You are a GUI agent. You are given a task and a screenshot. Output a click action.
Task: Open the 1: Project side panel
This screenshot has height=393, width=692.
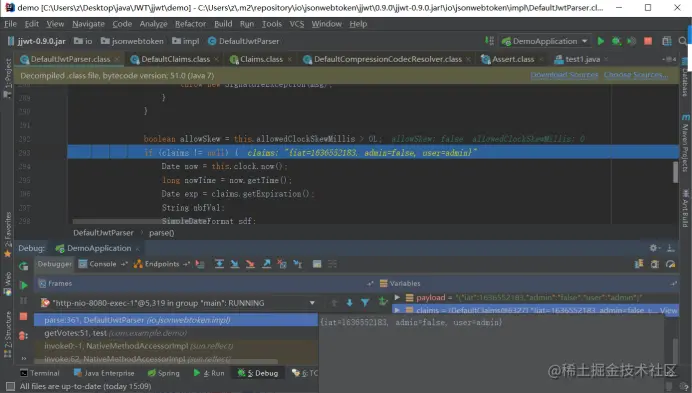point(8,78)
